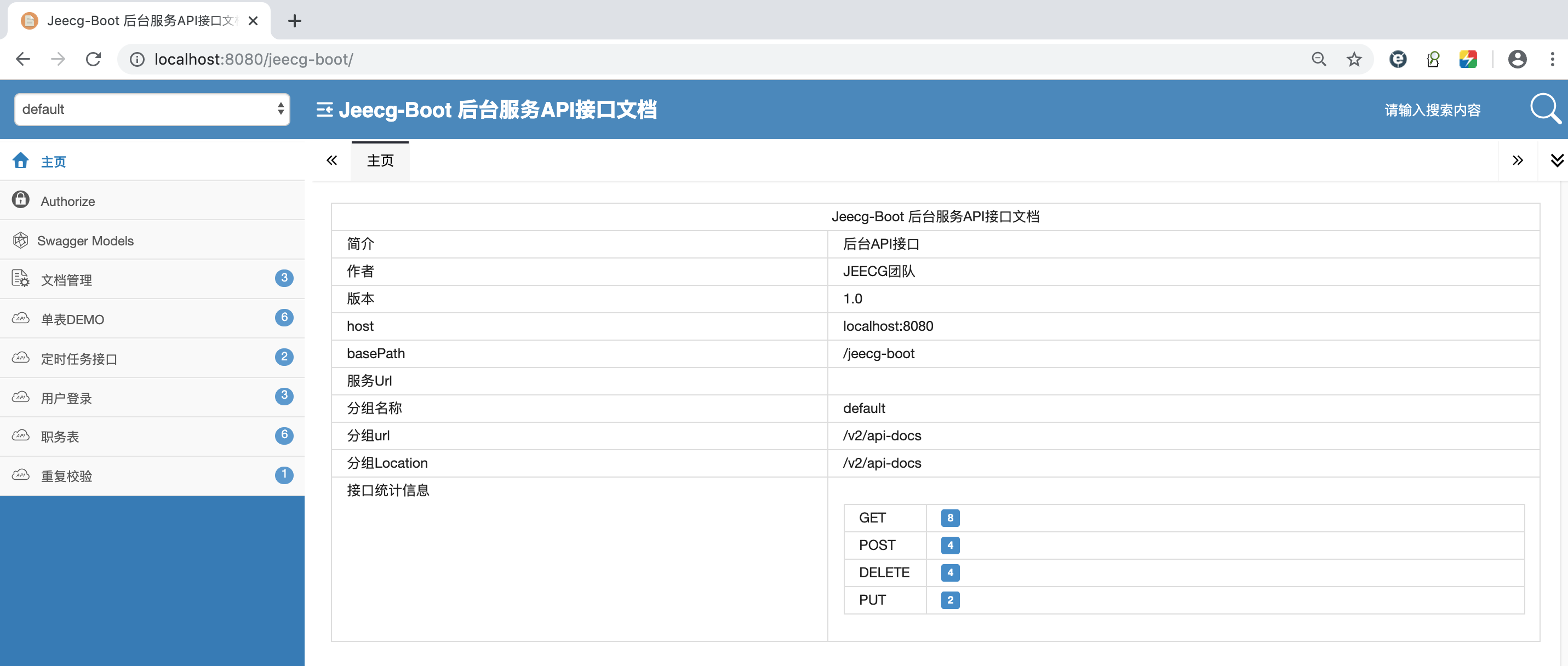
Task: Select the 主页 tab in content area
Action: click(380, 160)
